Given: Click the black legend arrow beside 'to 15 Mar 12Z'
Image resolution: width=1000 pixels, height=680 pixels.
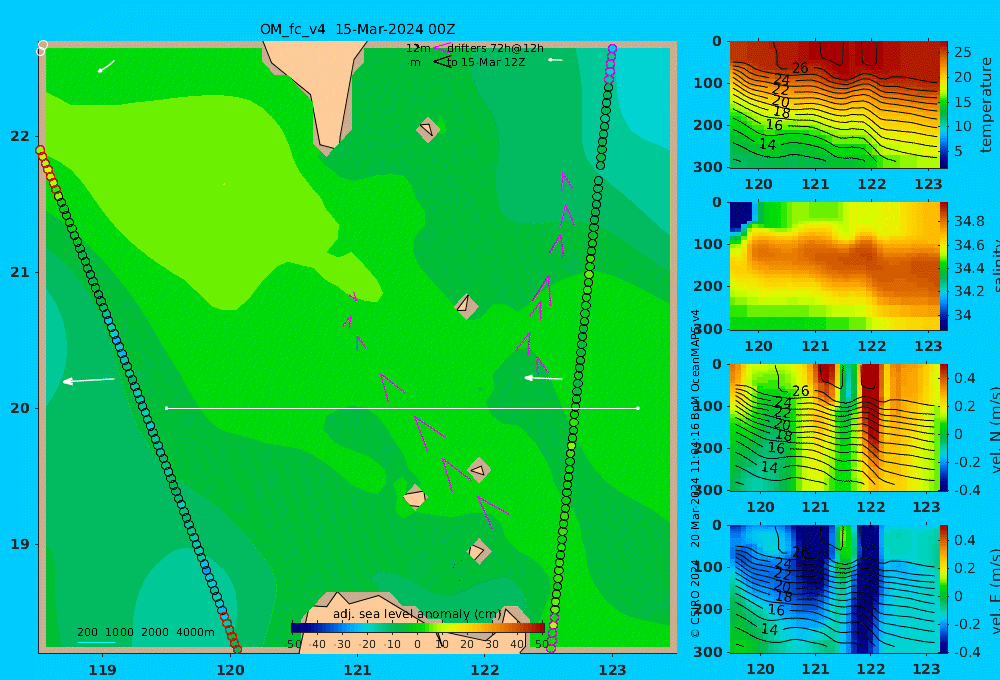Looking at the screenshot, I should click(x=442, y=62).
